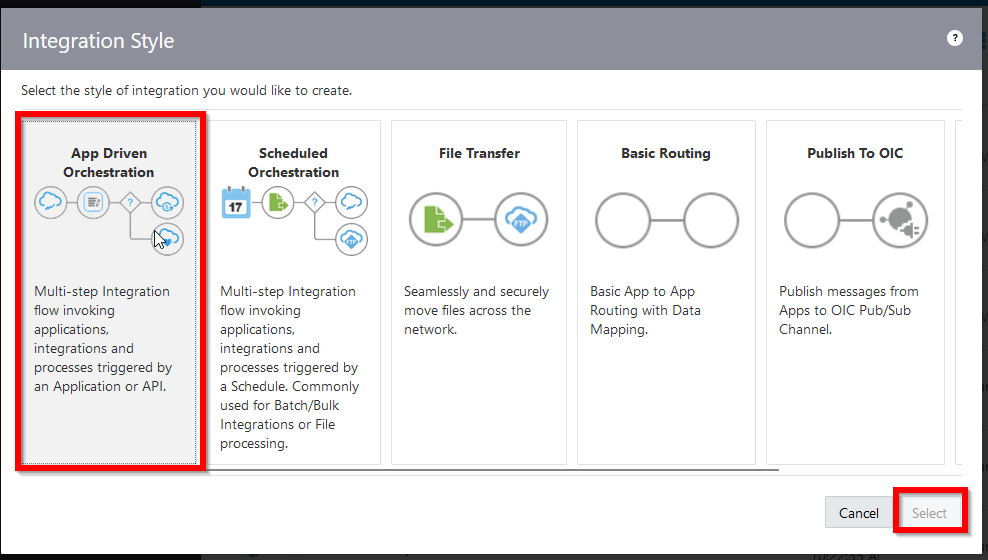
Task: Click 'Seamlessly and securely move files' description
Action: click(476, 310)
